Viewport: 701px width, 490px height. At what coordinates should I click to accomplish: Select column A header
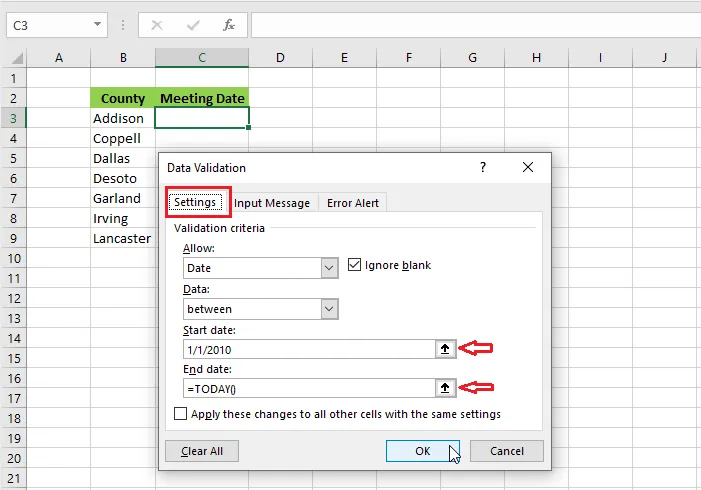click(x=59, y=58)
